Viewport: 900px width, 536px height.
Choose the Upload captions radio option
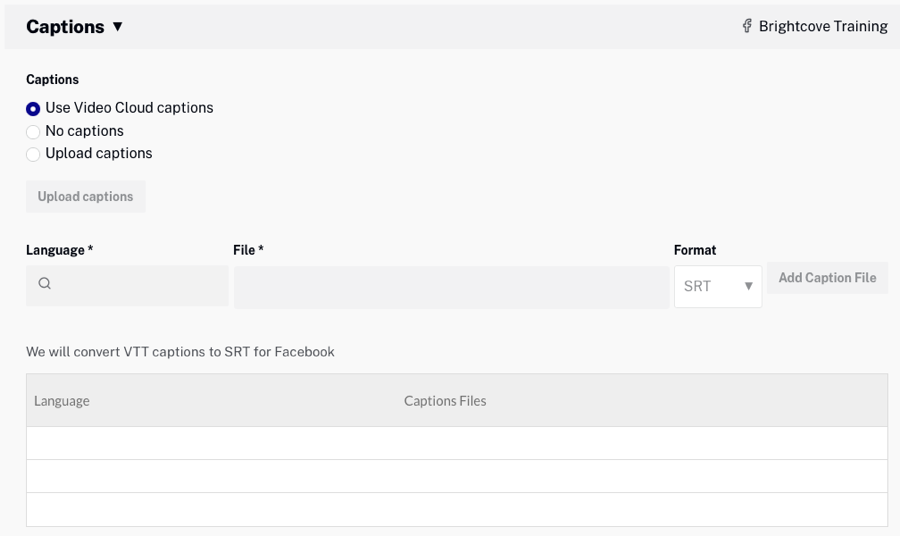tap(33, 154)
